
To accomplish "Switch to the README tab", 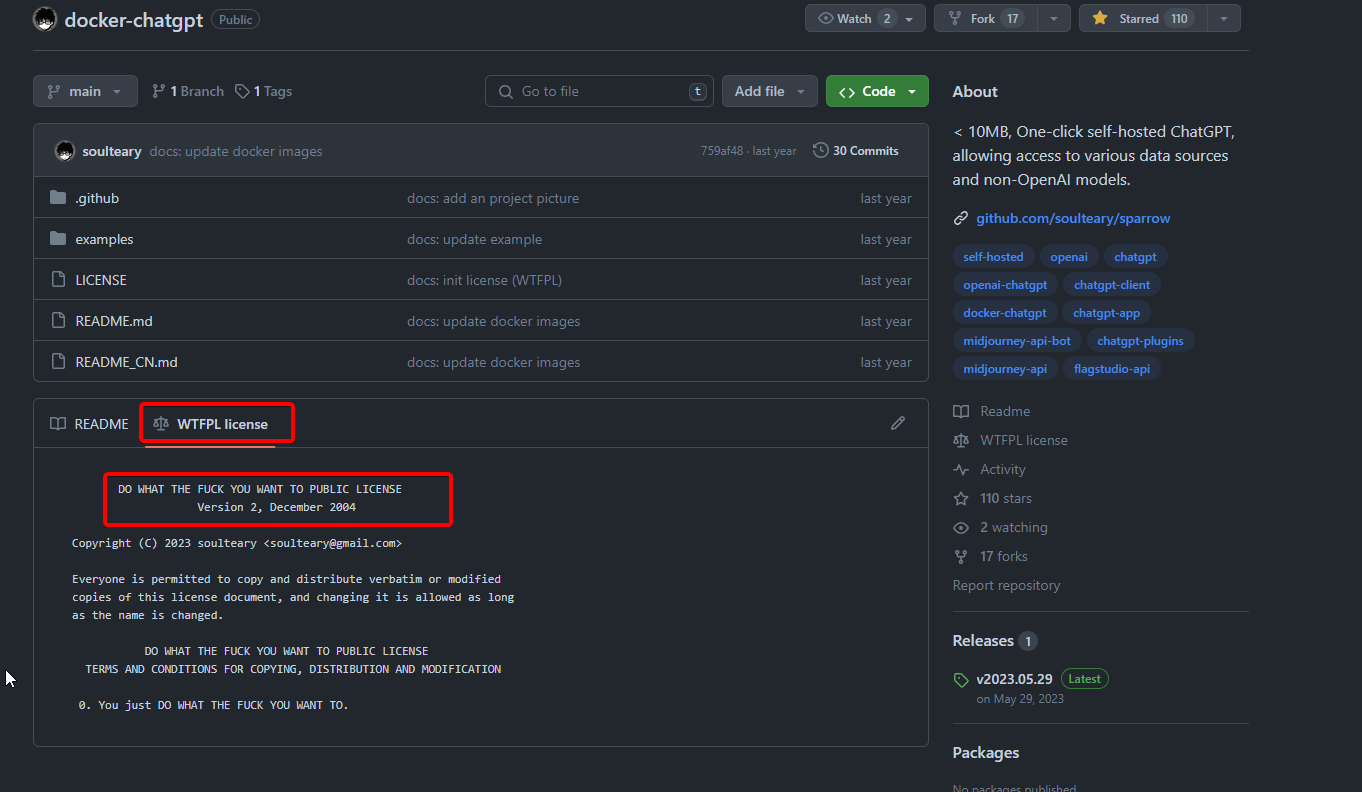I will [x=90, y=424].
